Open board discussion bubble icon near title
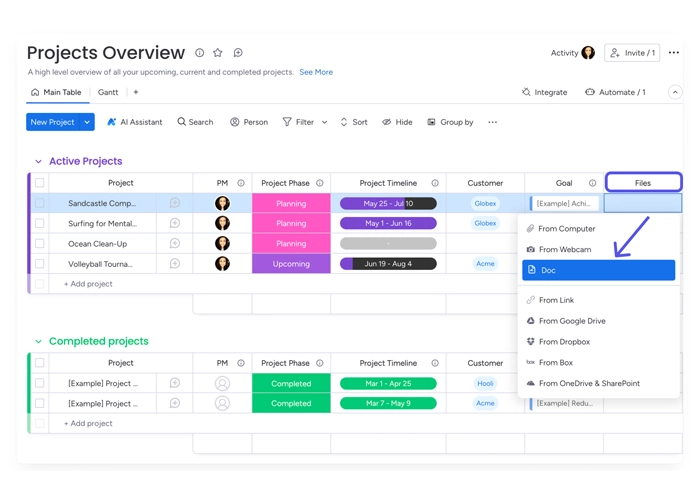Viewport: 700px width, 497px height. 238,53
